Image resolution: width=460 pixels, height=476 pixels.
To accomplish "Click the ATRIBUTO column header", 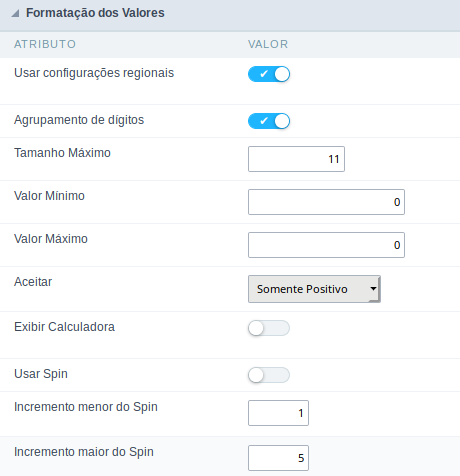I will [x=45, y=44].
